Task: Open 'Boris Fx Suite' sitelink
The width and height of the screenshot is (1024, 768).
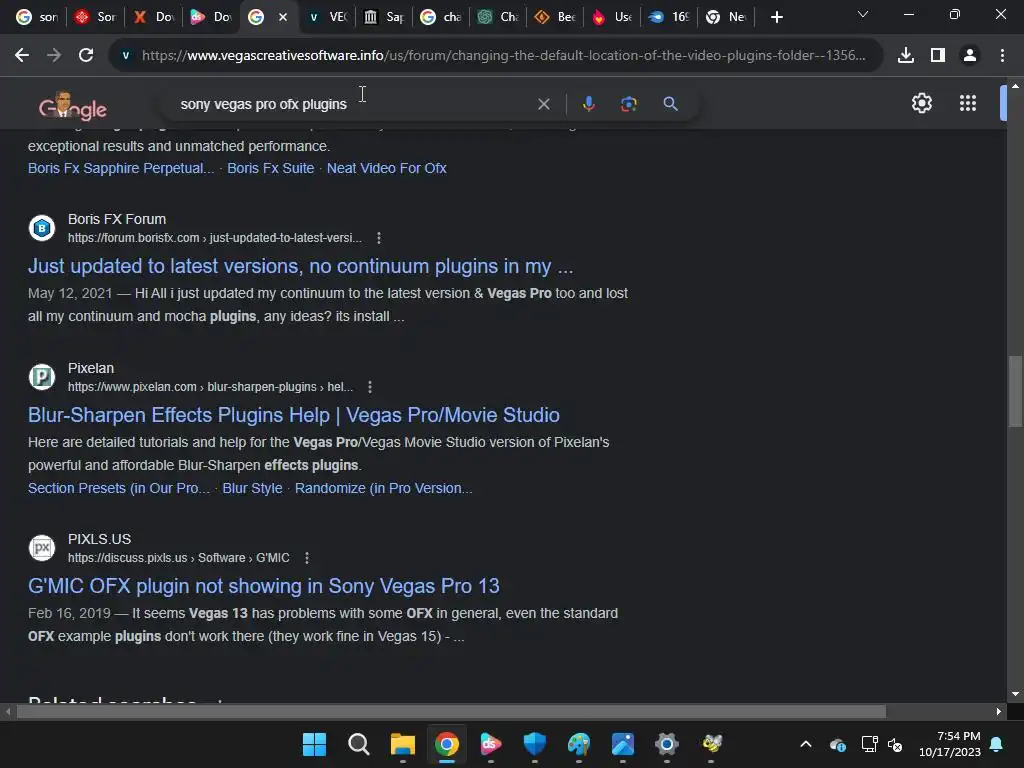Action: [270, 168]
